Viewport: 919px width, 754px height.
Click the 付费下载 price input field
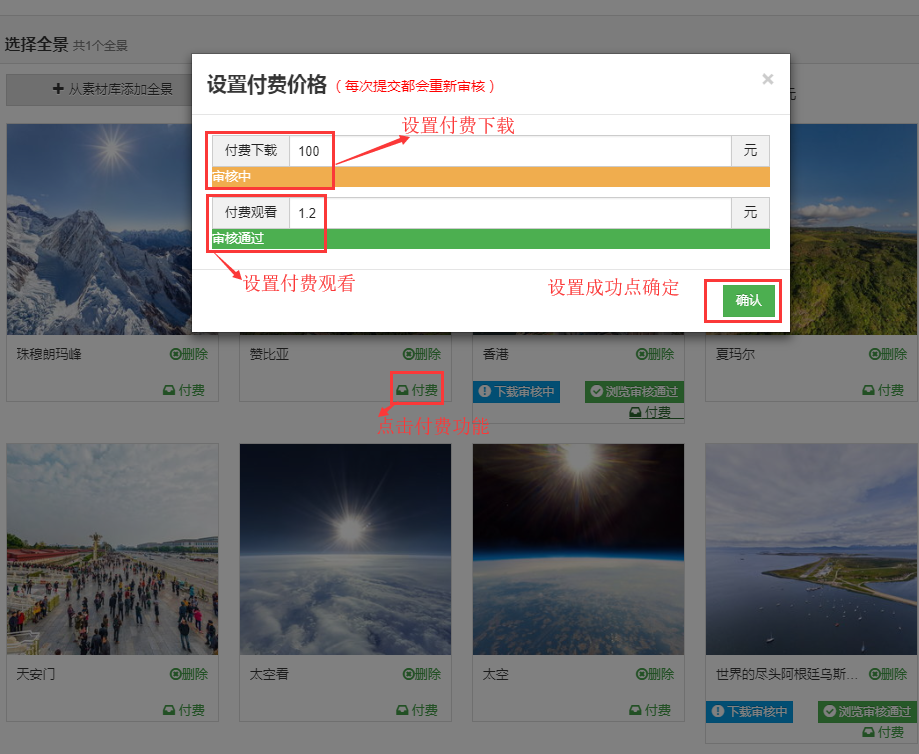(510, 151)
